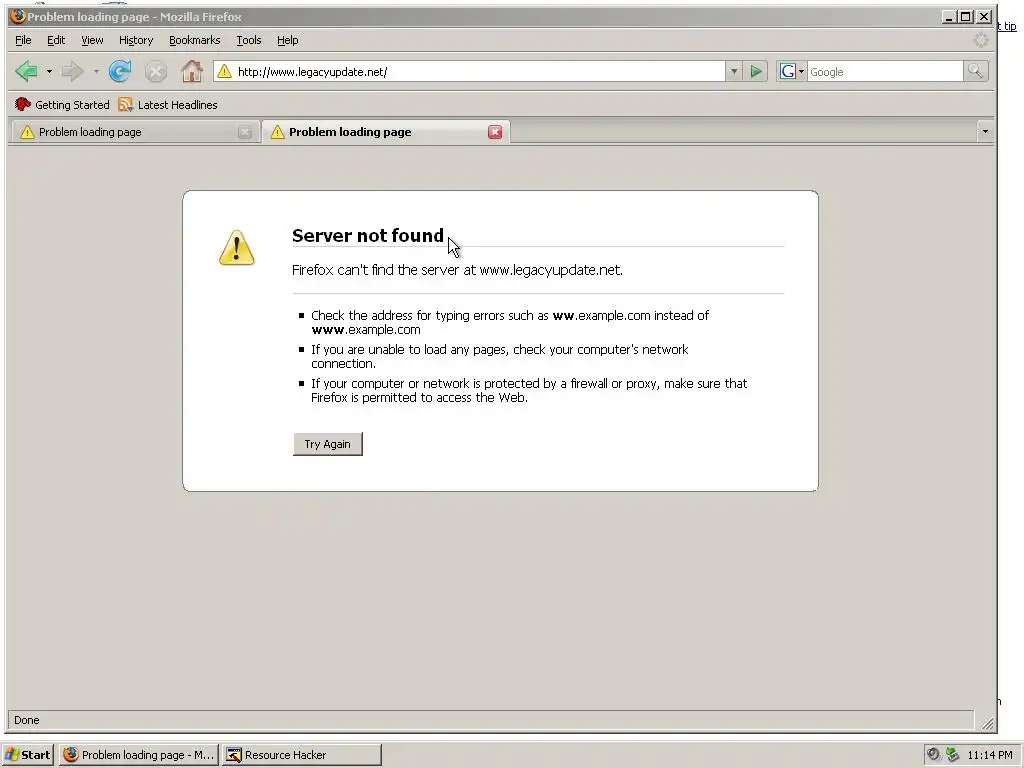This screenshot has height=768, width=1024.
Task: Open the Windows Start menu
Action: pos(28,754)
